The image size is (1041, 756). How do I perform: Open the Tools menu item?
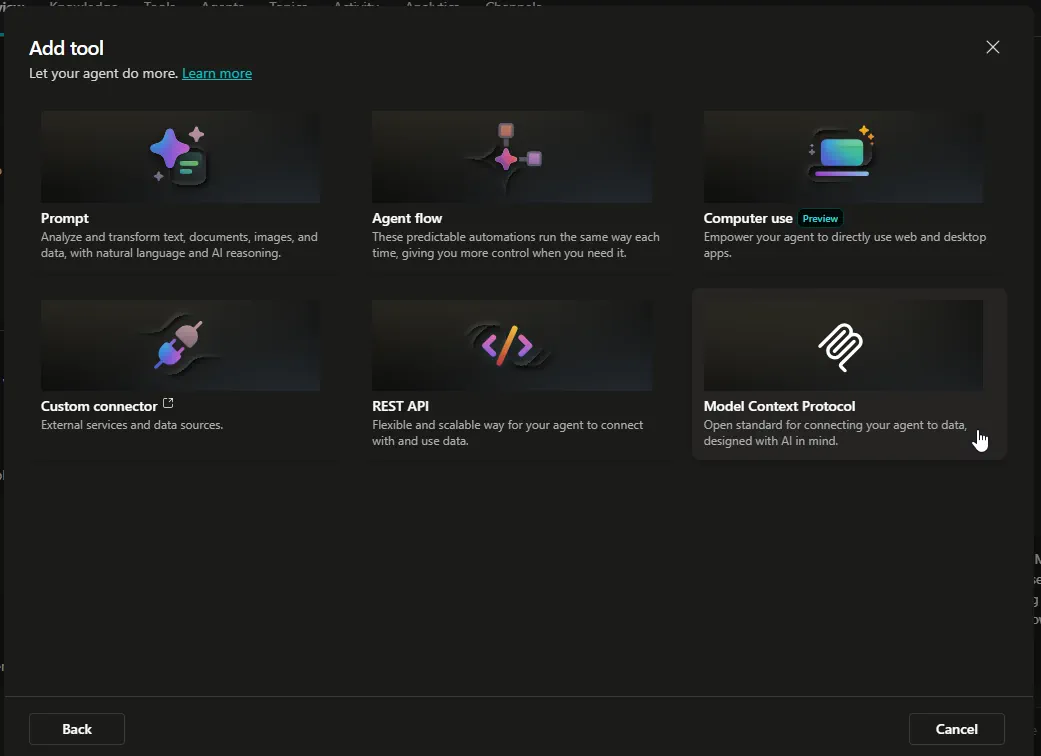click(x=159, y=6)
